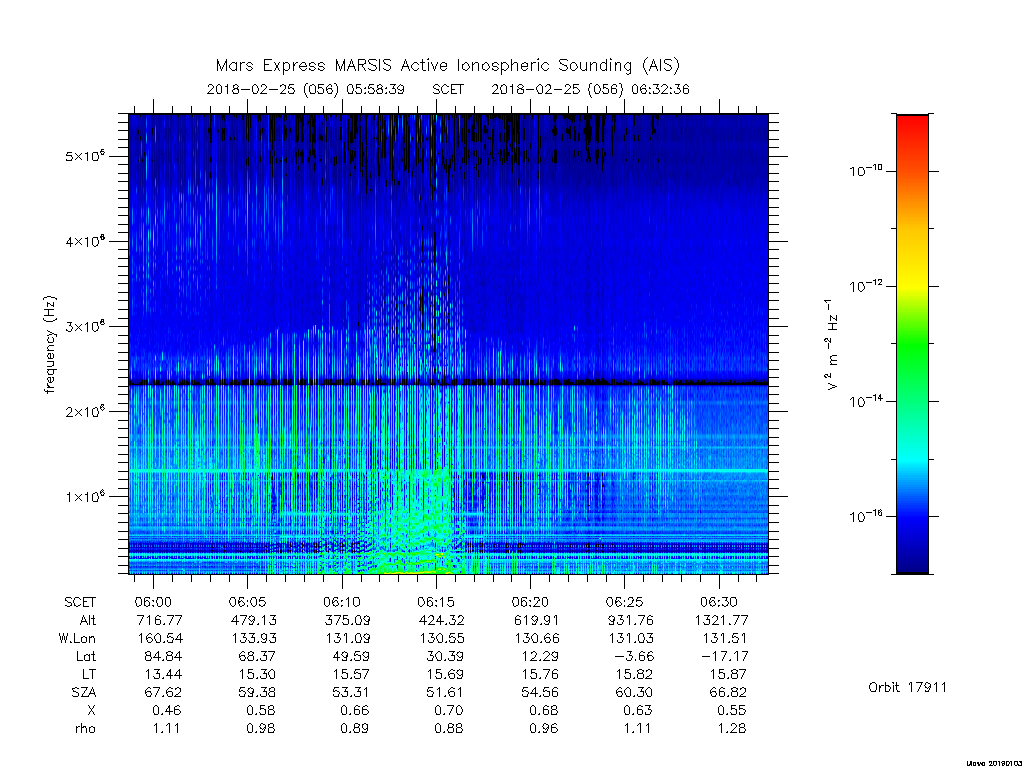Click the 'X' row header
Image resolution: width=1024 pixels, height=768 pixels.
[x=91, y=711]
